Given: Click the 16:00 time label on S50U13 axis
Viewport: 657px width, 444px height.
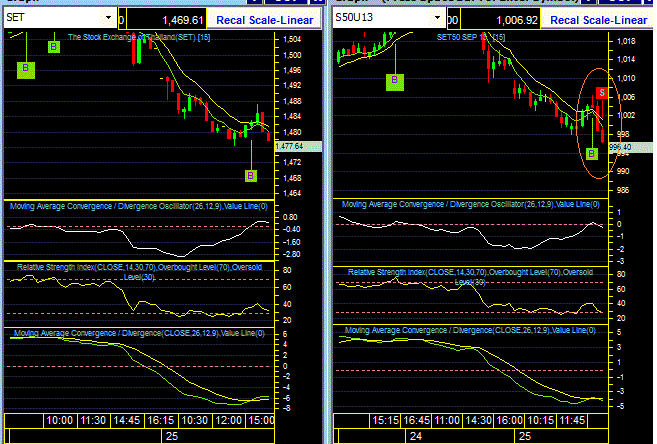Looking at the screenshot, I should coord(510,420).
